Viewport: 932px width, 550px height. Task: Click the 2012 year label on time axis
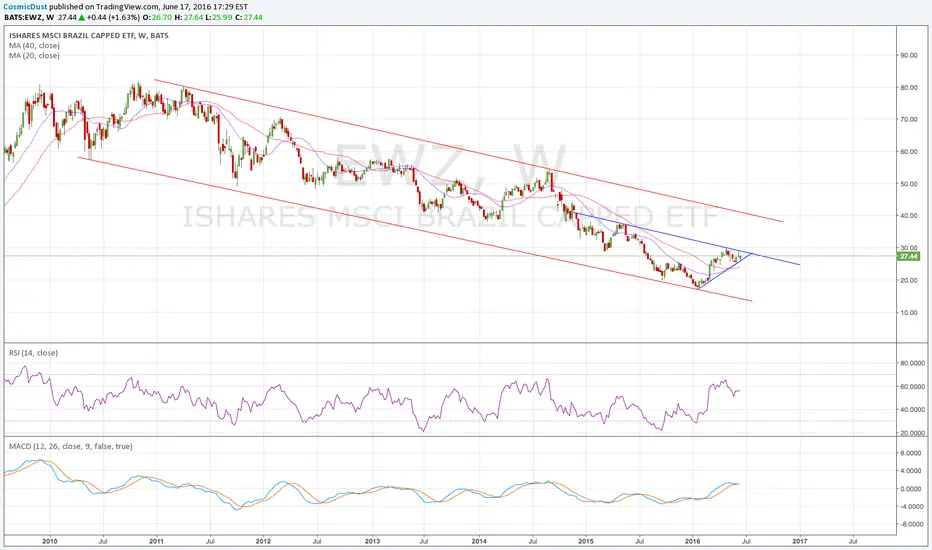pyautogui.click(x=263, y=542)
